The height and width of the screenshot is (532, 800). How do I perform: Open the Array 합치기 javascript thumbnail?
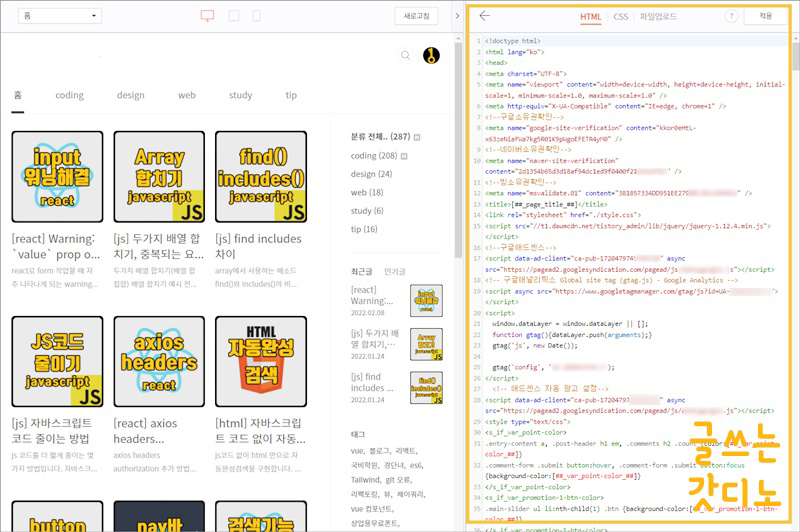(x=159, y=176)
